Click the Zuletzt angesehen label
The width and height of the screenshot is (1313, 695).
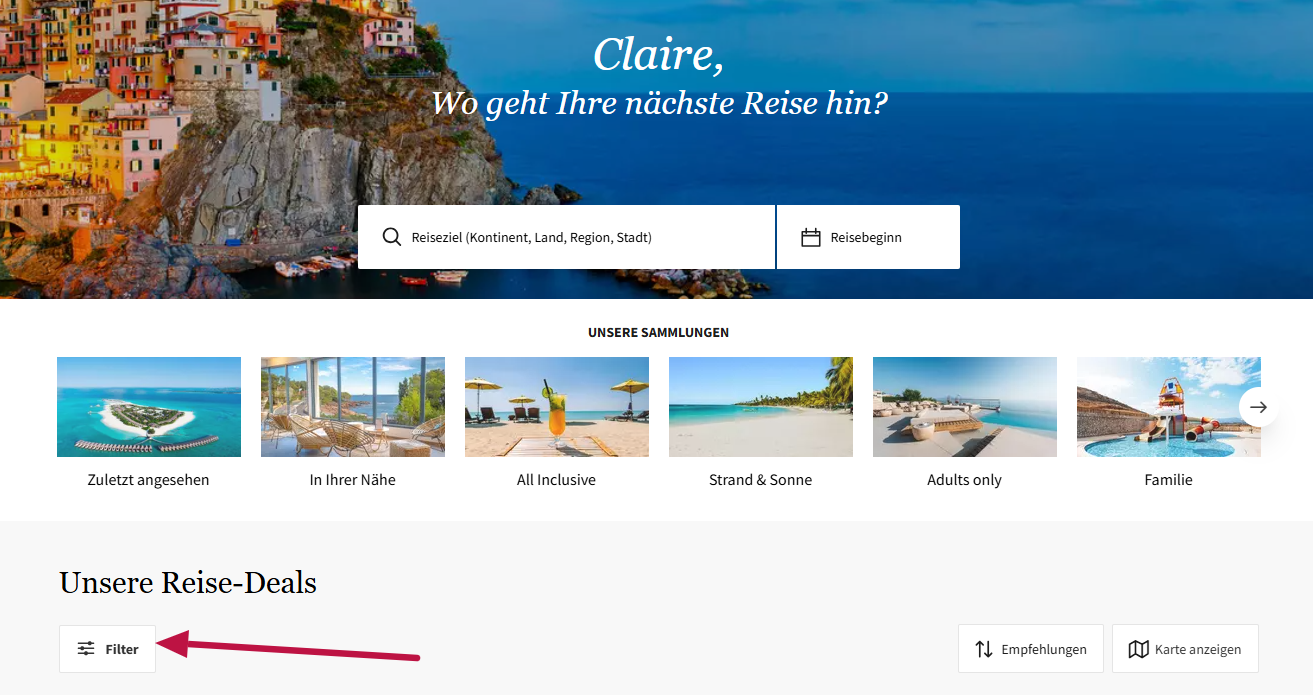coord(149,480)
